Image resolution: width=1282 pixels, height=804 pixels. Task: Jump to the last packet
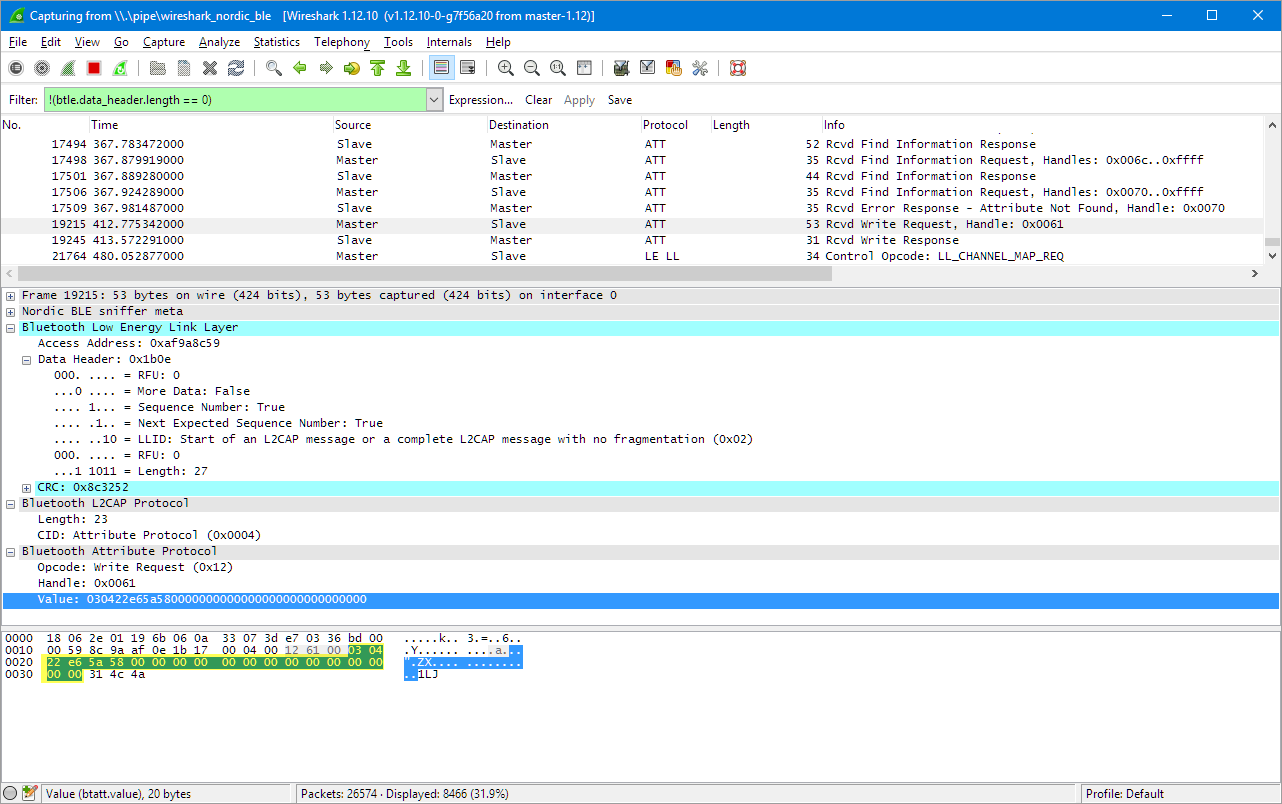[x=403, y=68]
